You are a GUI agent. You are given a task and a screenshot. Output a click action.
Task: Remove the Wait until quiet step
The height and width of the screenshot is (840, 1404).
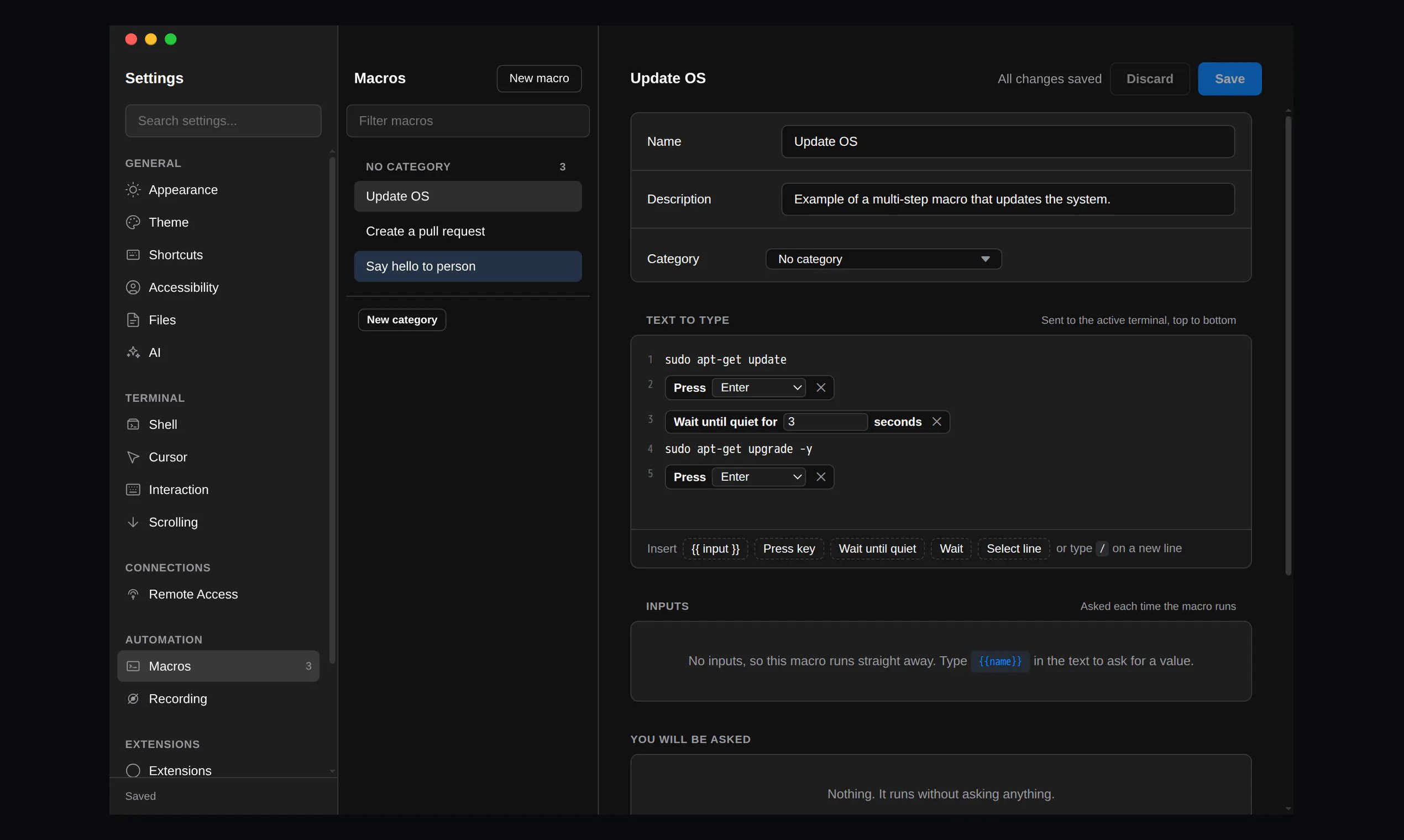(937, 422)
